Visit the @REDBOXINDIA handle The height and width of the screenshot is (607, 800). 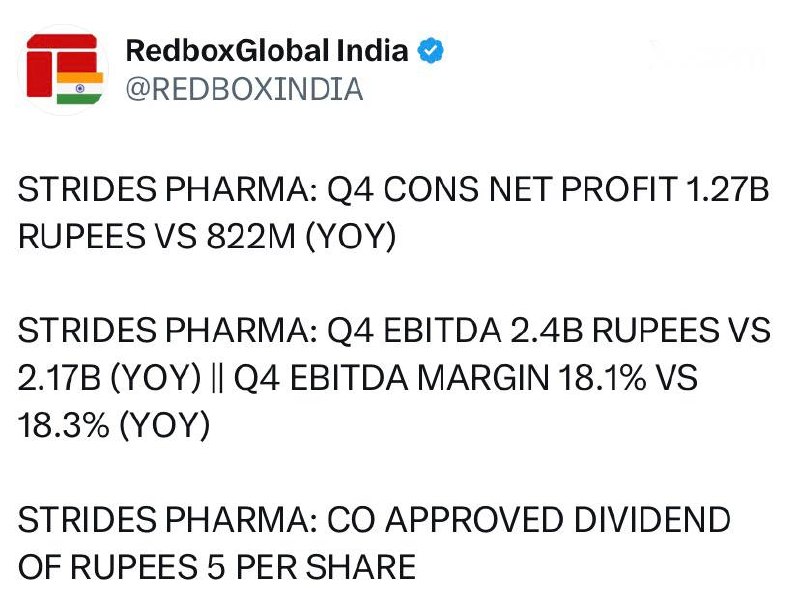click(x=244, y=89)
